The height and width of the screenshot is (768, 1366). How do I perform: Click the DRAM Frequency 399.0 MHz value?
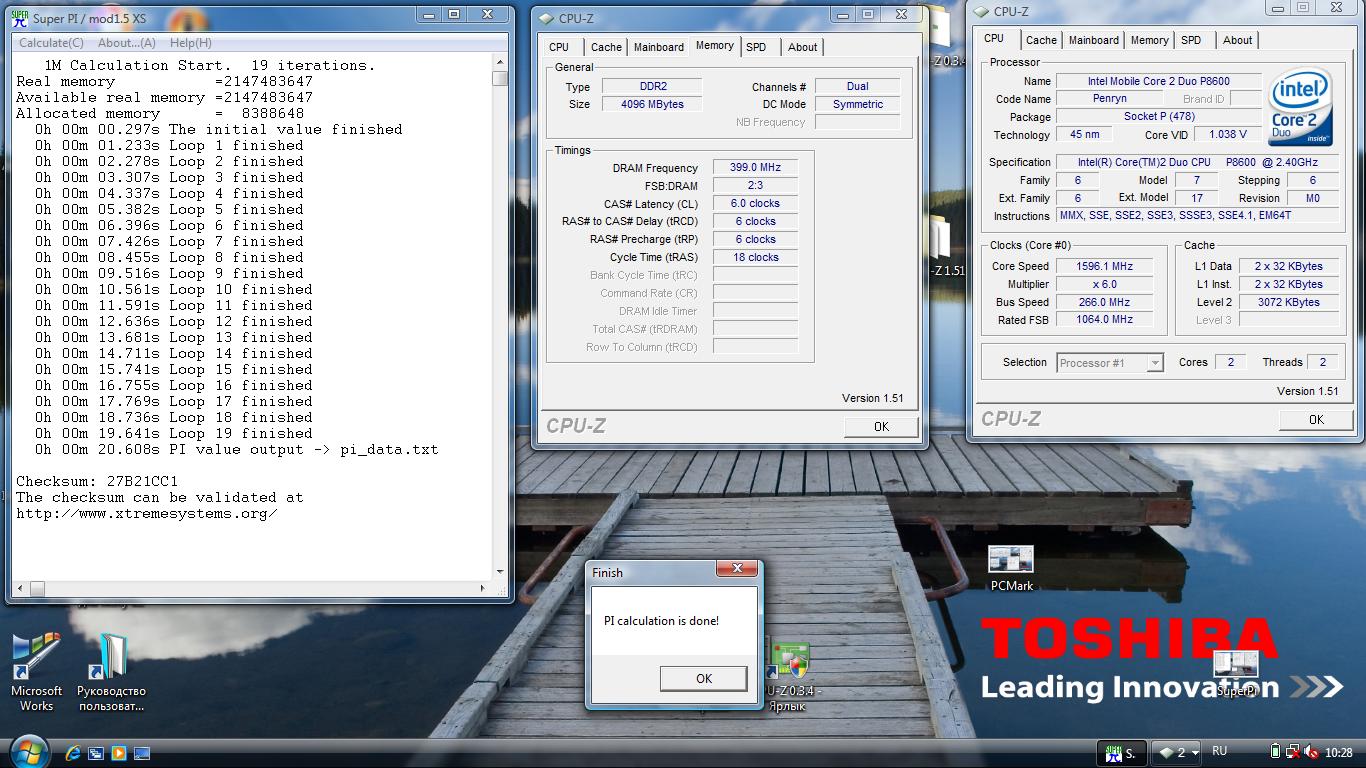point(755,167)
